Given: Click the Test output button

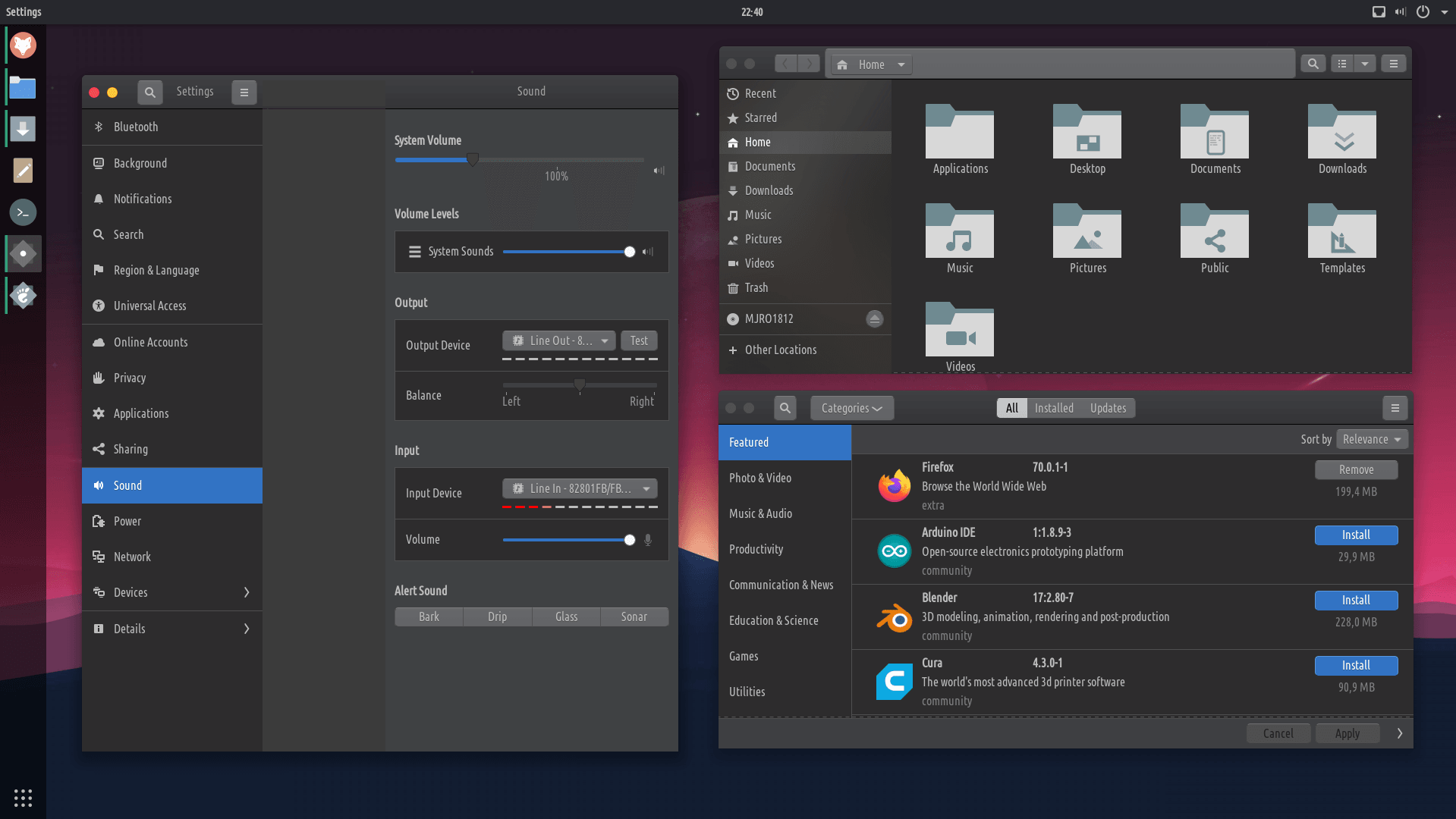Looking at the screenshot, I should tap(639, 340).
